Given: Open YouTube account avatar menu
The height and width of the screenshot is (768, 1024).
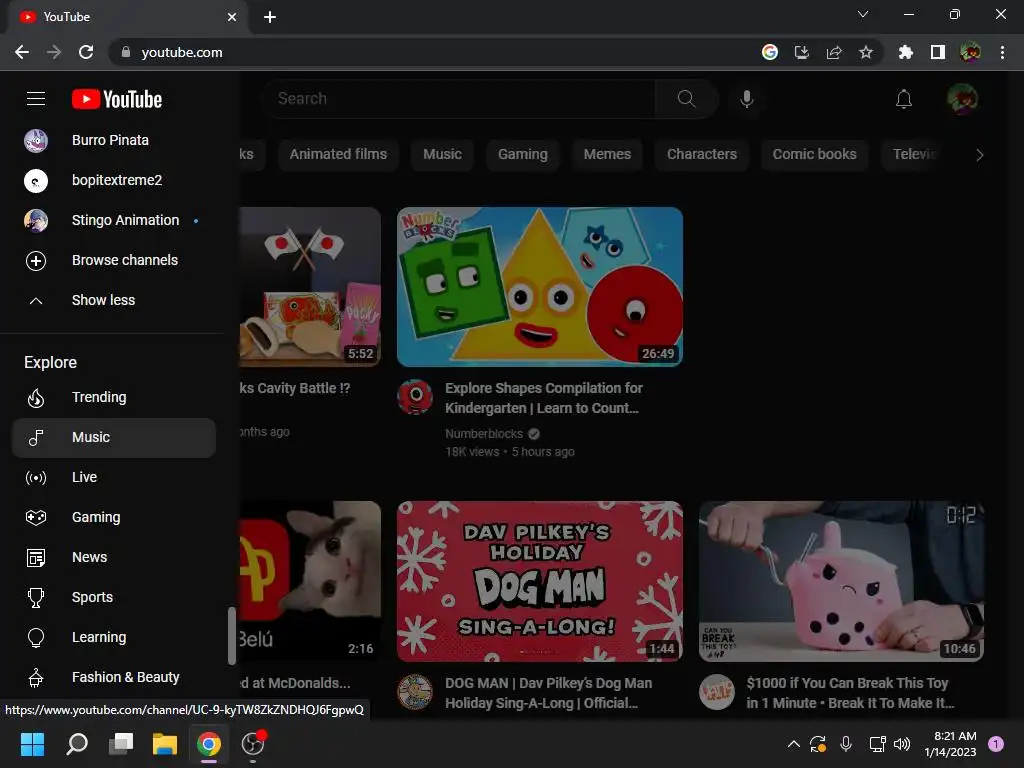Looking at the screenshot, I should pos(962,99).
